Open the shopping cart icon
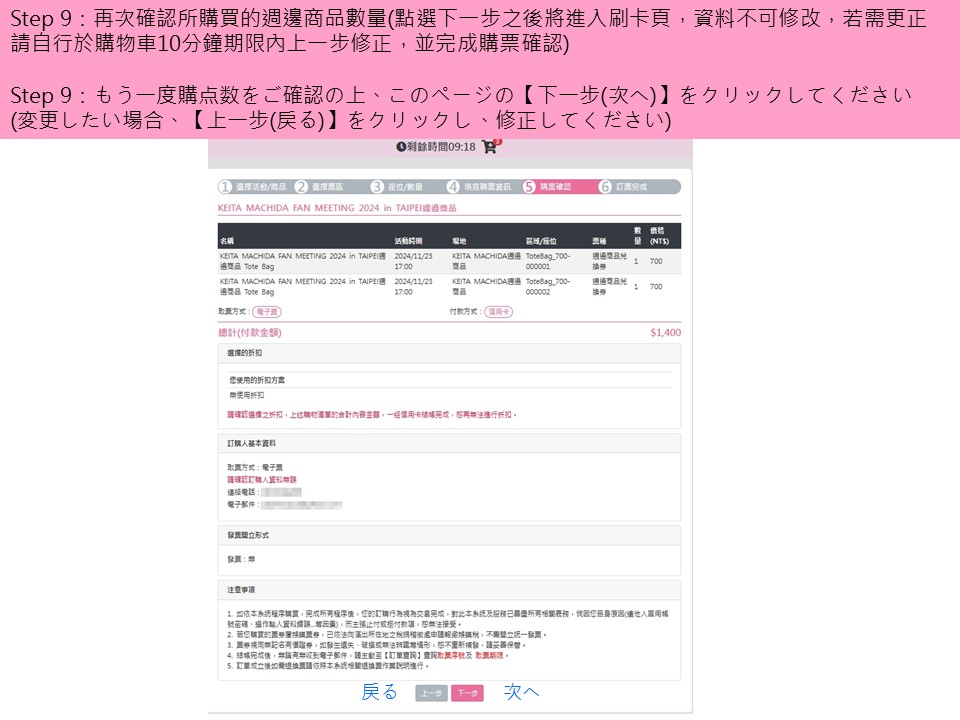This screenshot has height=720, width=960. (488, 147)
